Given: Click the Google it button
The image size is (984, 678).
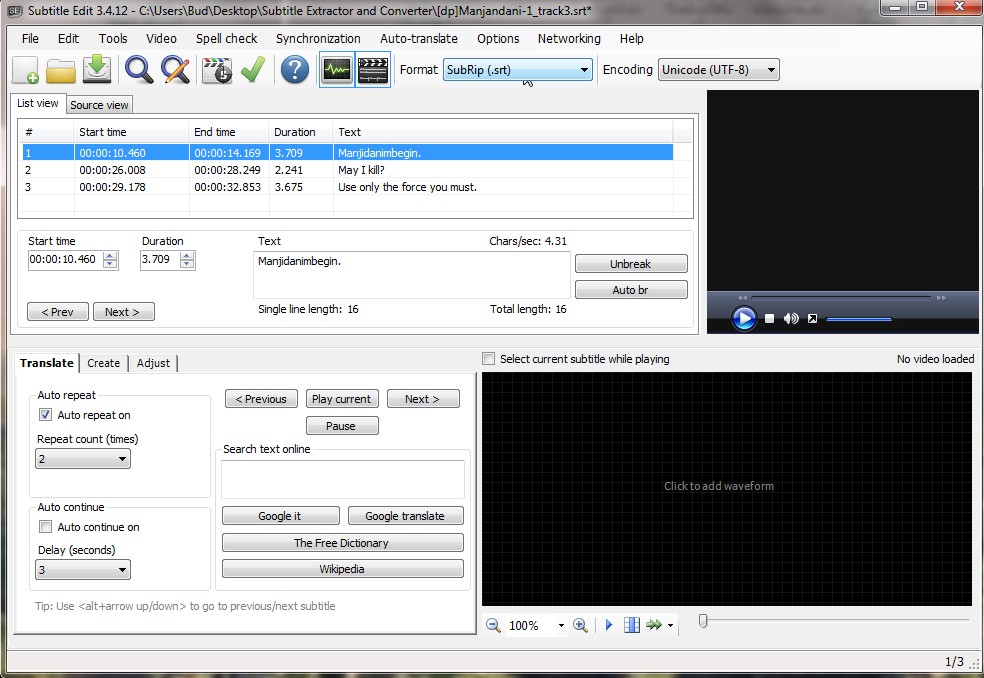Looking at the screenshot, I should (280, 515).
